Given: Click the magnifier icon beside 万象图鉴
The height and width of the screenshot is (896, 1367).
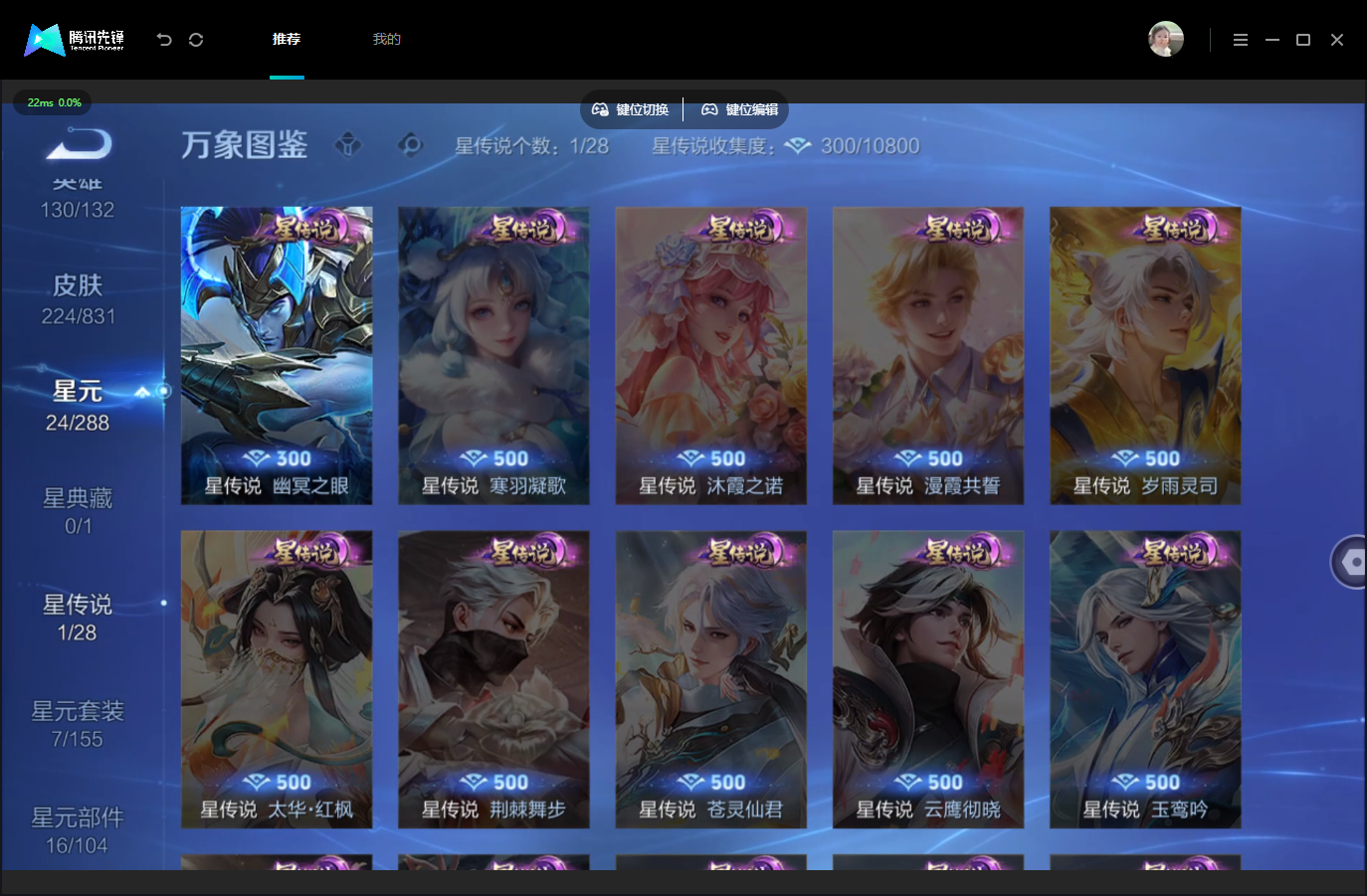Looking at the screenshot, I should click(410, 145).
